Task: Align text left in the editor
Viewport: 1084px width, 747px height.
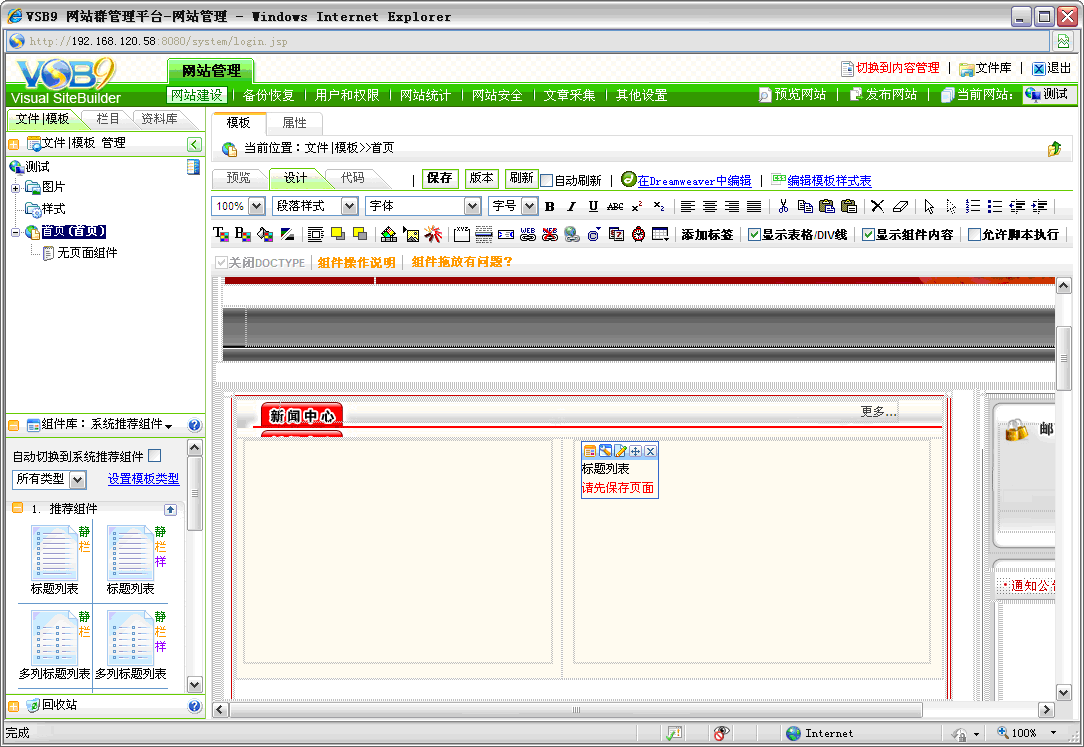Action: pyautogui.click(x=688, y=207)
